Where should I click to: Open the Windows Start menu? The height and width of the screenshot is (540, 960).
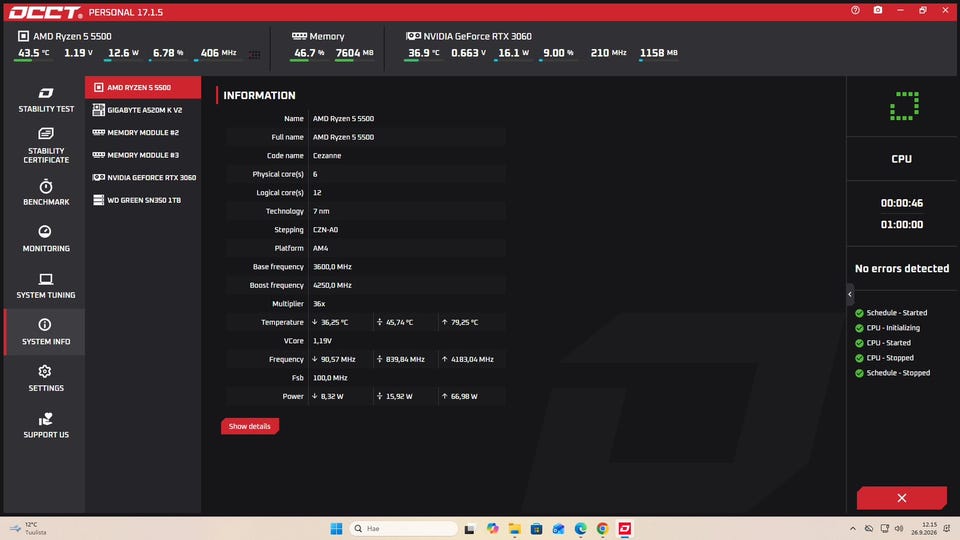coord(336,528)
